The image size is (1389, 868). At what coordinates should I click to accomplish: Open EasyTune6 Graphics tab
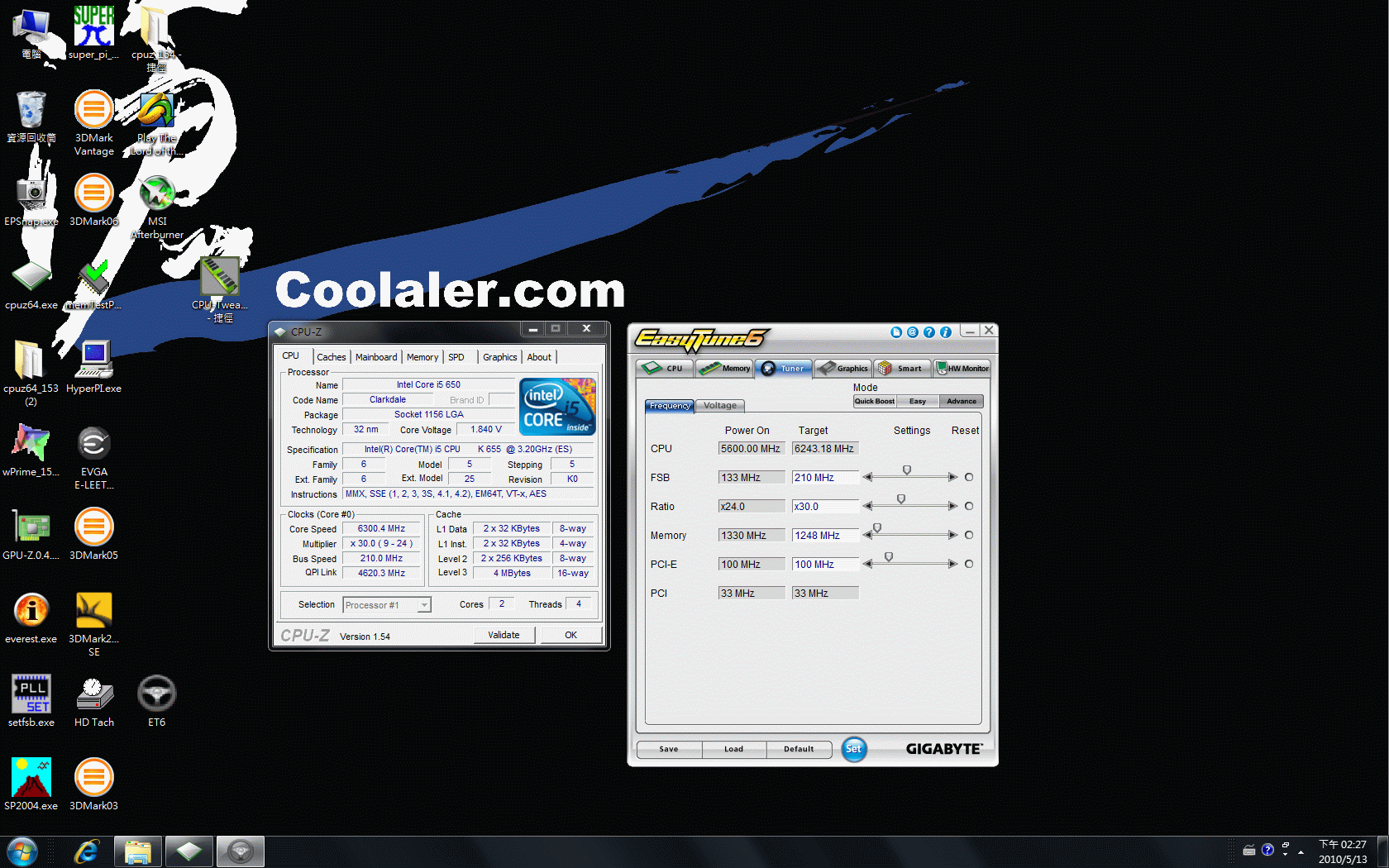(x=842, y=369)
